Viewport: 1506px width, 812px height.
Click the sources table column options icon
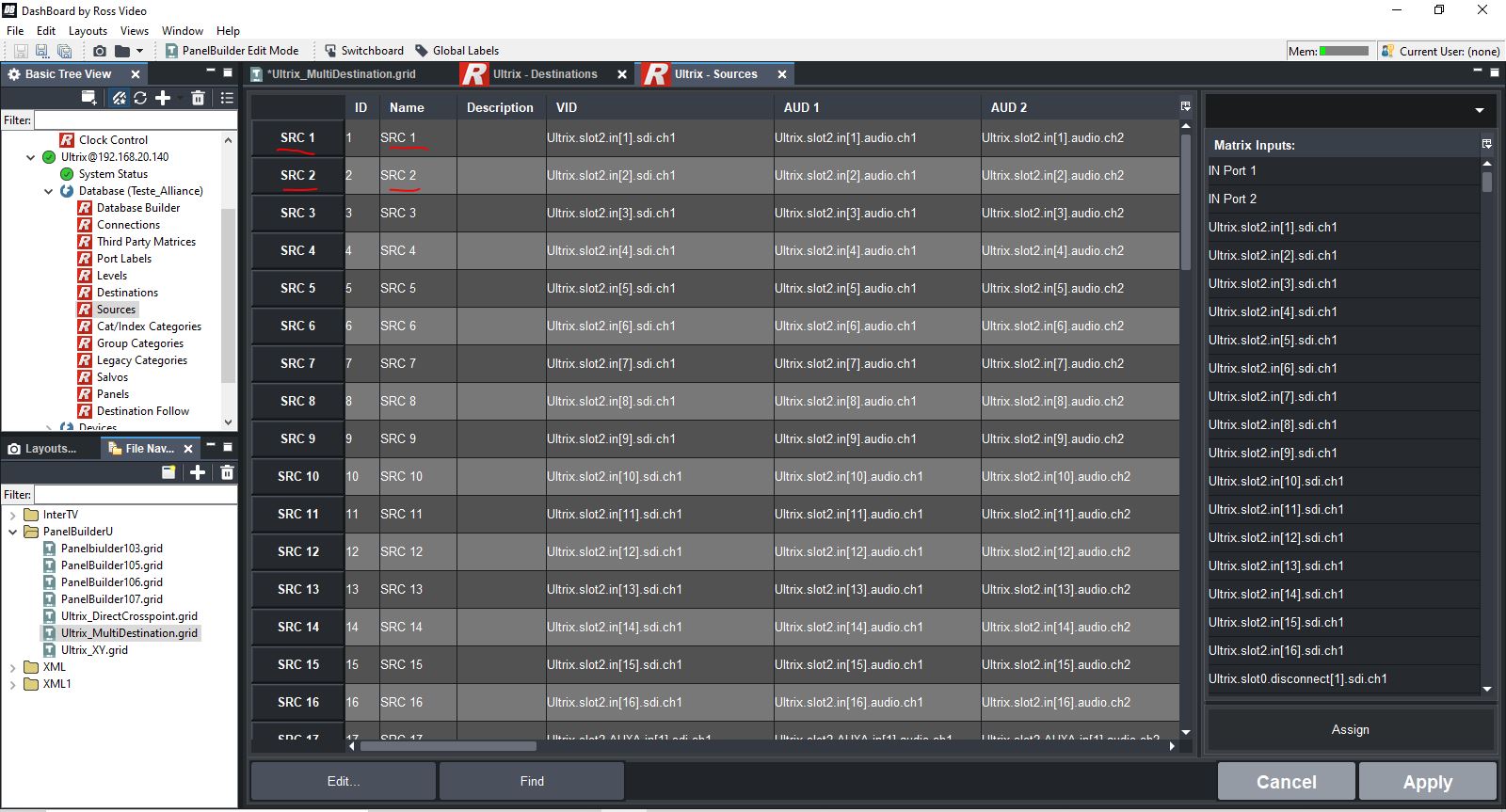tap(1185, 106)
